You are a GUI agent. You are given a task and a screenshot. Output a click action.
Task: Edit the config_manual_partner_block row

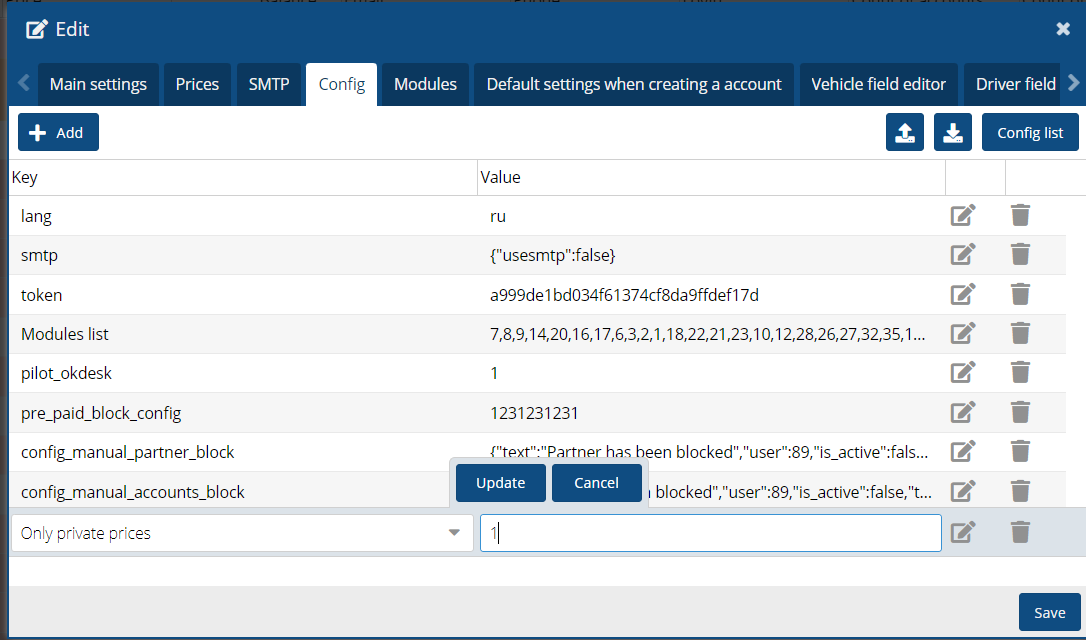pyautogui.click(x=962, y=451)
